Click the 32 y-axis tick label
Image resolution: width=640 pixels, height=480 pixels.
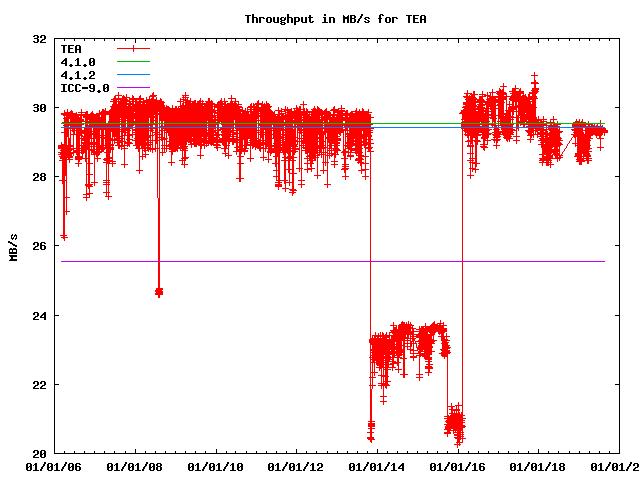click(38, 39)
